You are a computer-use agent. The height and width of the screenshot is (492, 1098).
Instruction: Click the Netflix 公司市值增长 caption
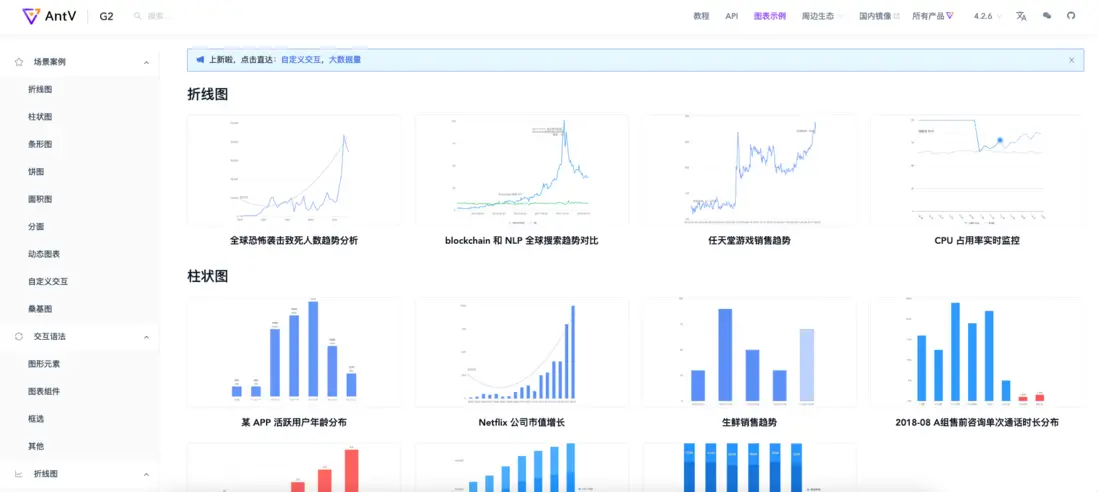coord(522,423)
